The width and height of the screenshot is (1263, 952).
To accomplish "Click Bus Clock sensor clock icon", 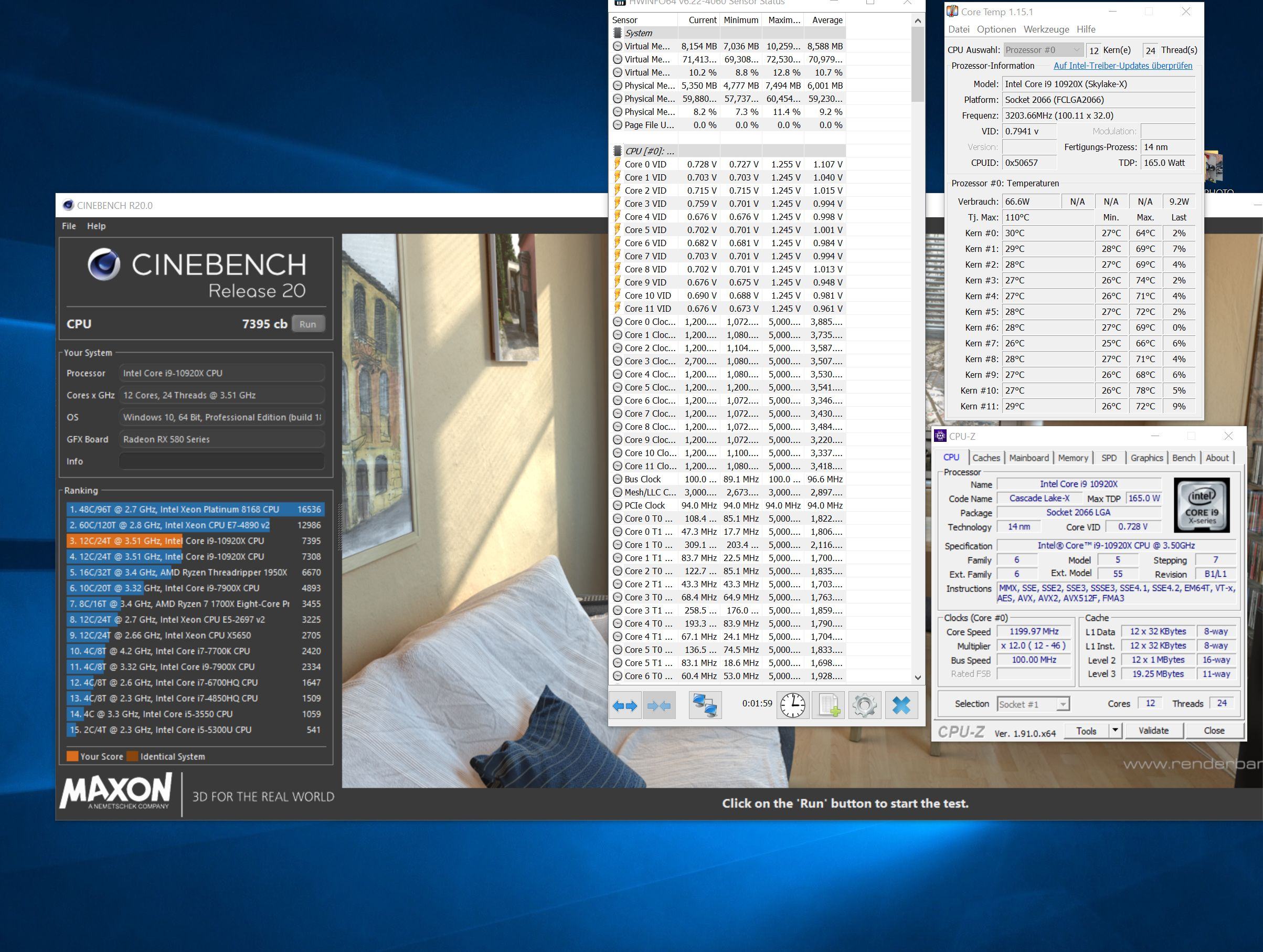I will (x=617, y=480).
